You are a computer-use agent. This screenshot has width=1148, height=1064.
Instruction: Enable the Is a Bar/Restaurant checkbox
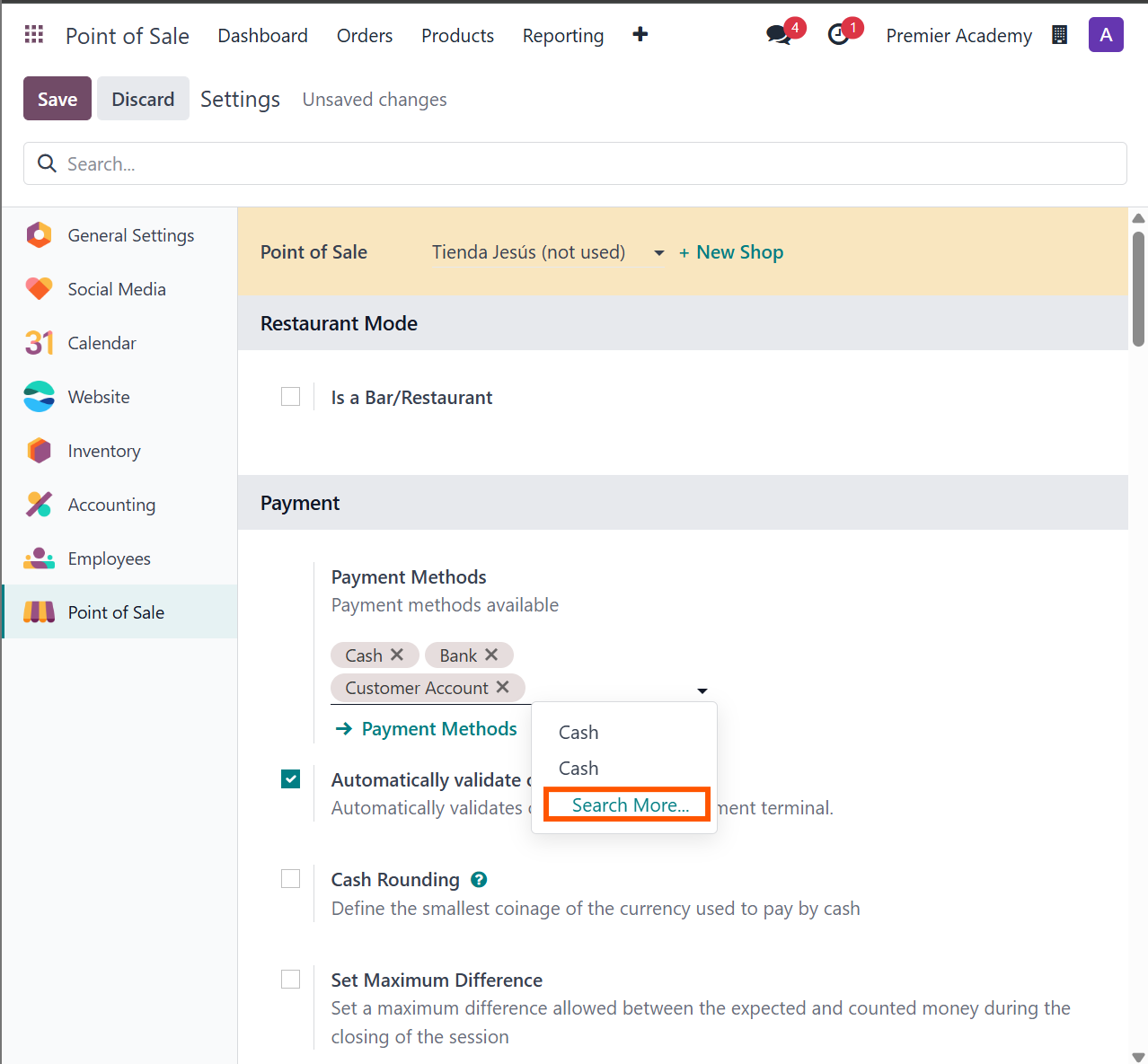point(291,397)
